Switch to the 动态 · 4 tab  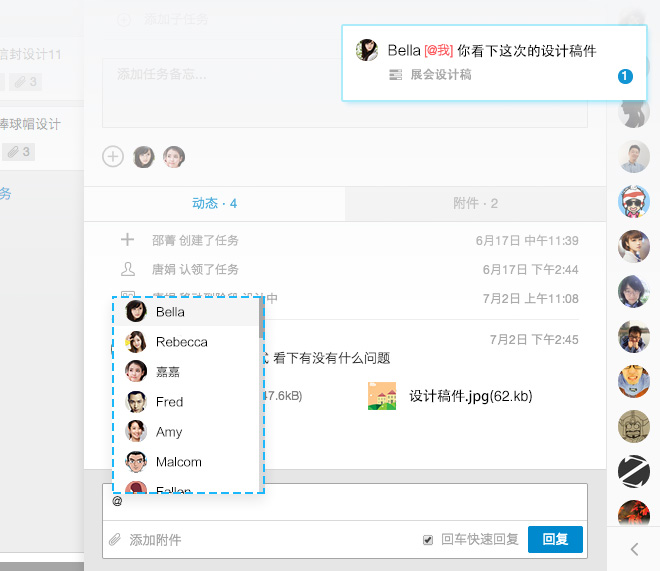214,203
